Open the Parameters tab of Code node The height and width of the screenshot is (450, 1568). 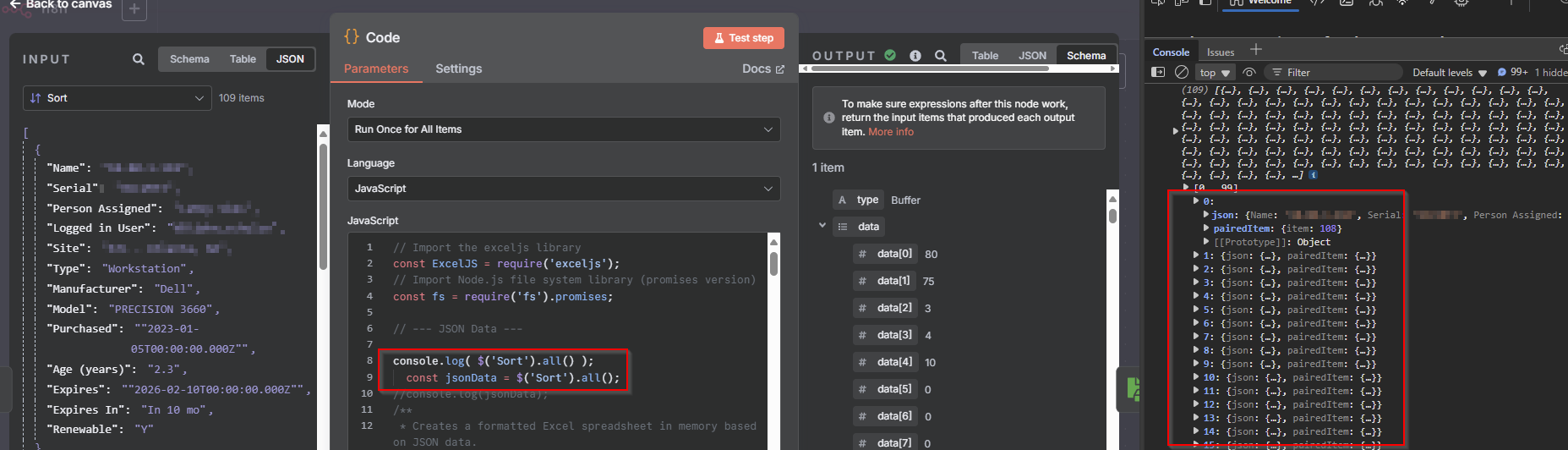pyautogui.click(x=376, y=69)
